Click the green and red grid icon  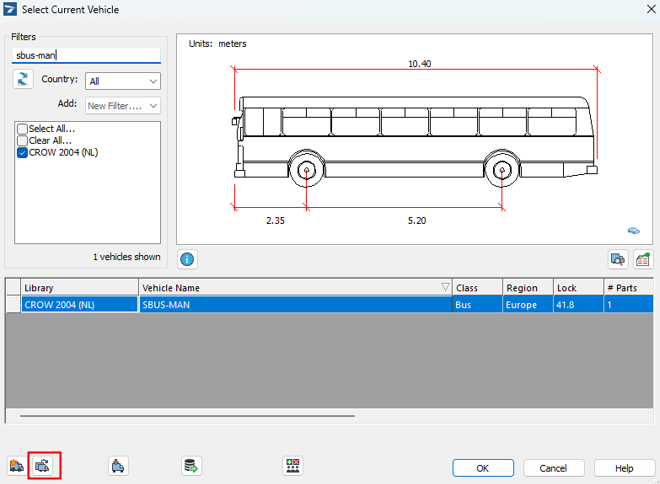pos(293,466)
